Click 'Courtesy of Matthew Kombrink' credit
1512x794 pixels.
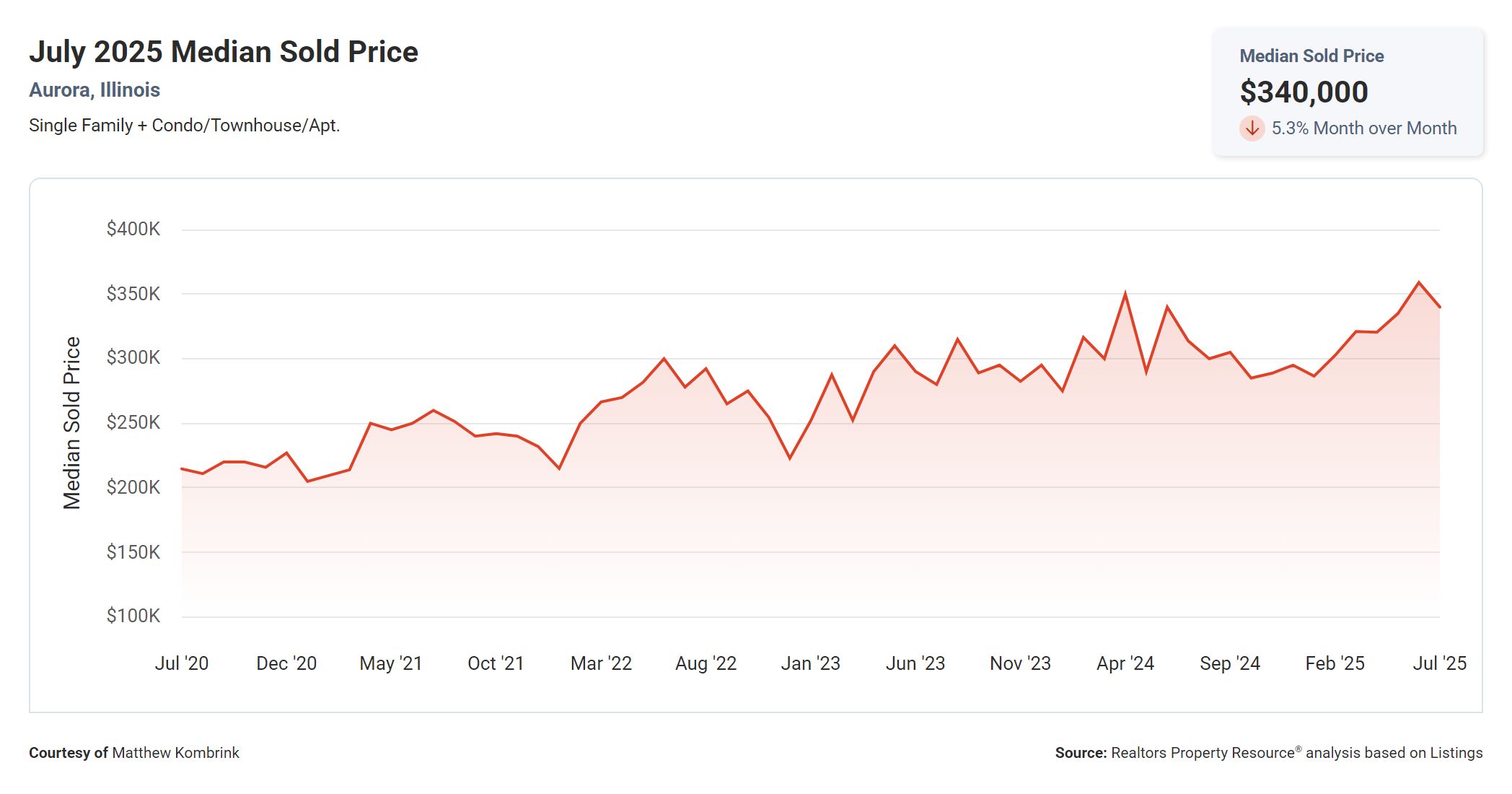pos(134,753)
